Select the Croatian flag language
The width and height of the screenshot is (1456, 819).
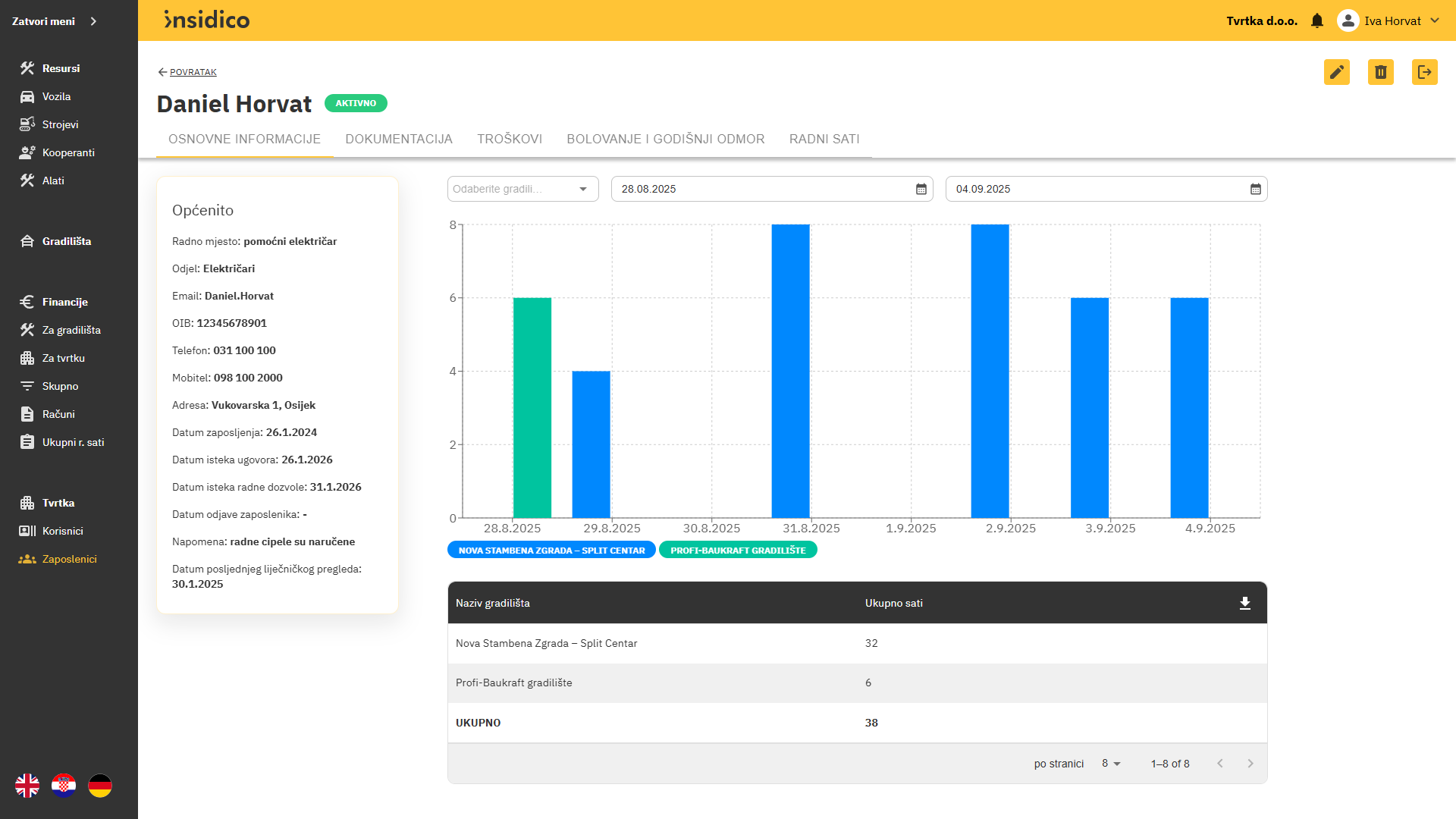[x=64, y=786]
